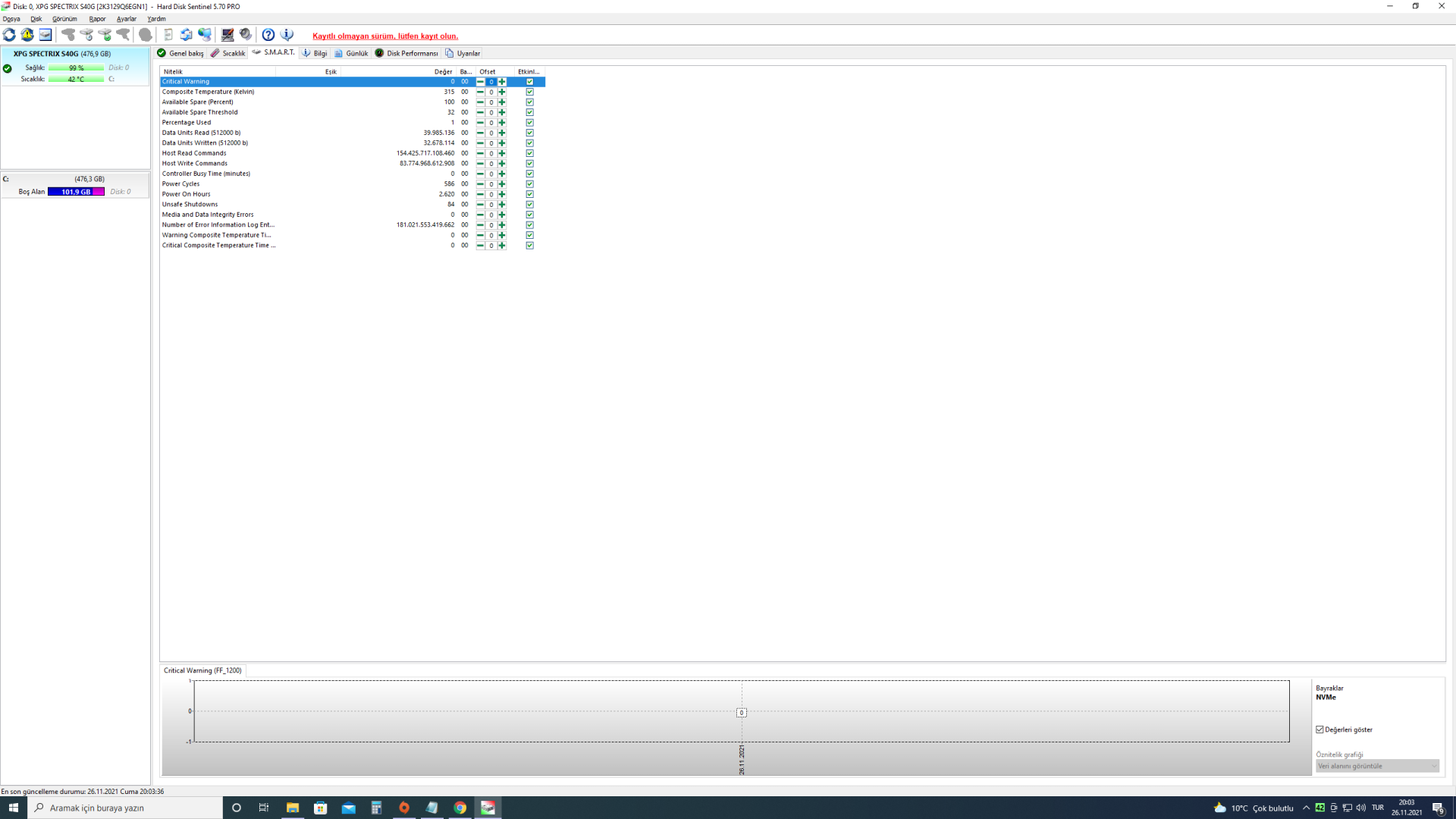1456x819 pixels.
Task: Click the C: free space bar
Action: pyautogui.click(x=76, y=192)
